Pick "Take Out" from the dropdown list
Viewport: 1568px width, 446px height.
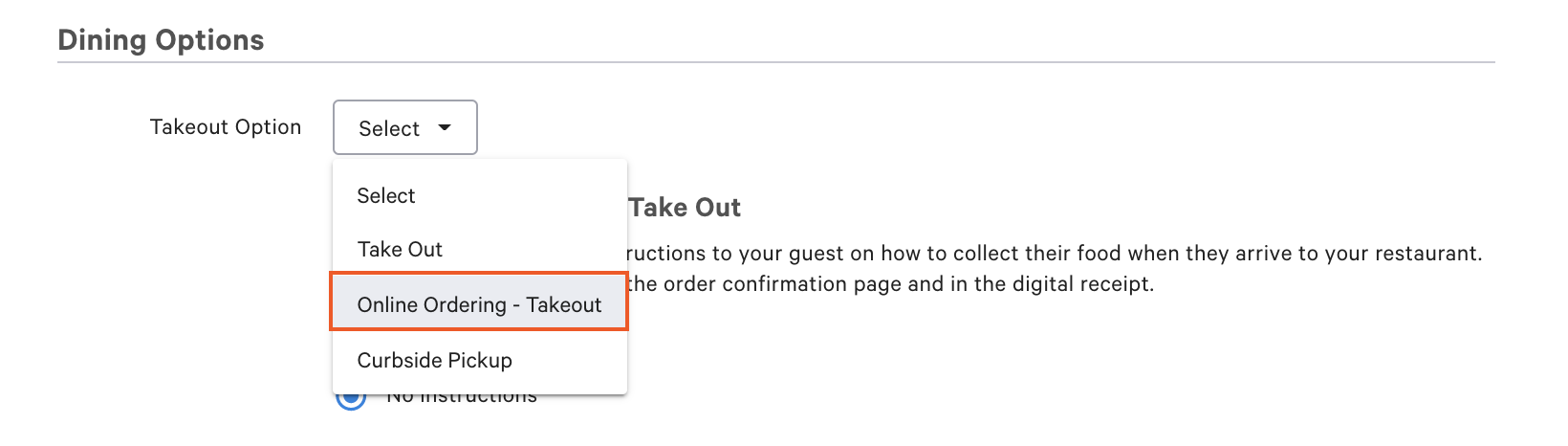[400, 250]
